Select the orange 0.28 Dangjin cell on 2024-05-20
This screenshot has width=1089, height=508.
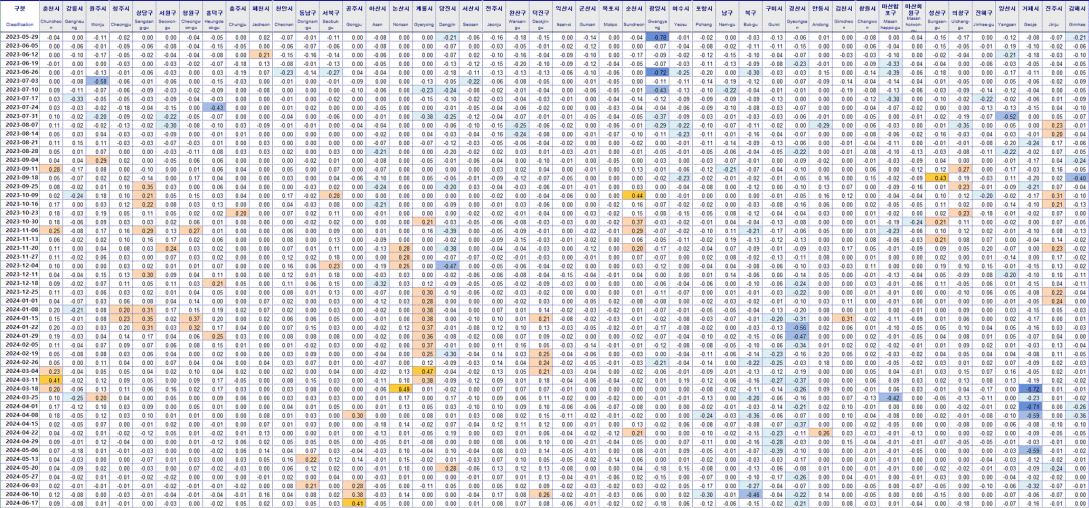[x=449, y=467]
